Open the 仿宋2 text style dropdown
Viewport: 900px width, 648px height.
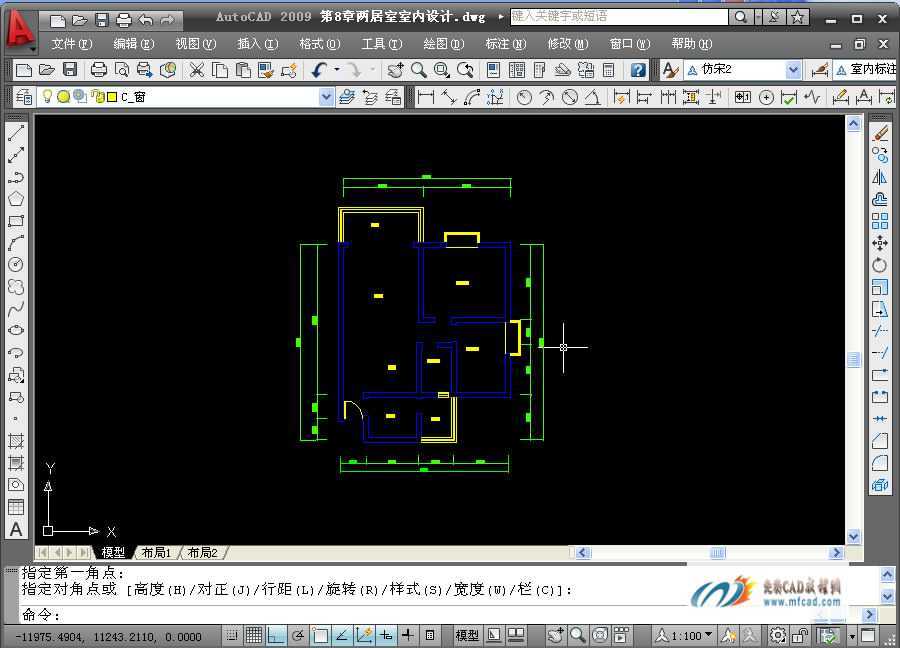click(x=793, y=70)
